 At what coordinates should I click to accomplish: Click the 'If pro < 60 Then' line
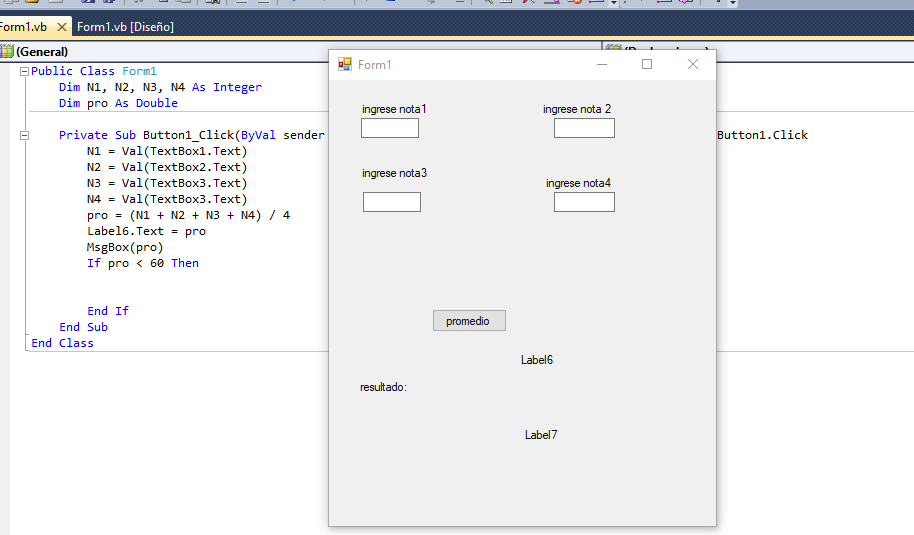(x=143, y=263)
